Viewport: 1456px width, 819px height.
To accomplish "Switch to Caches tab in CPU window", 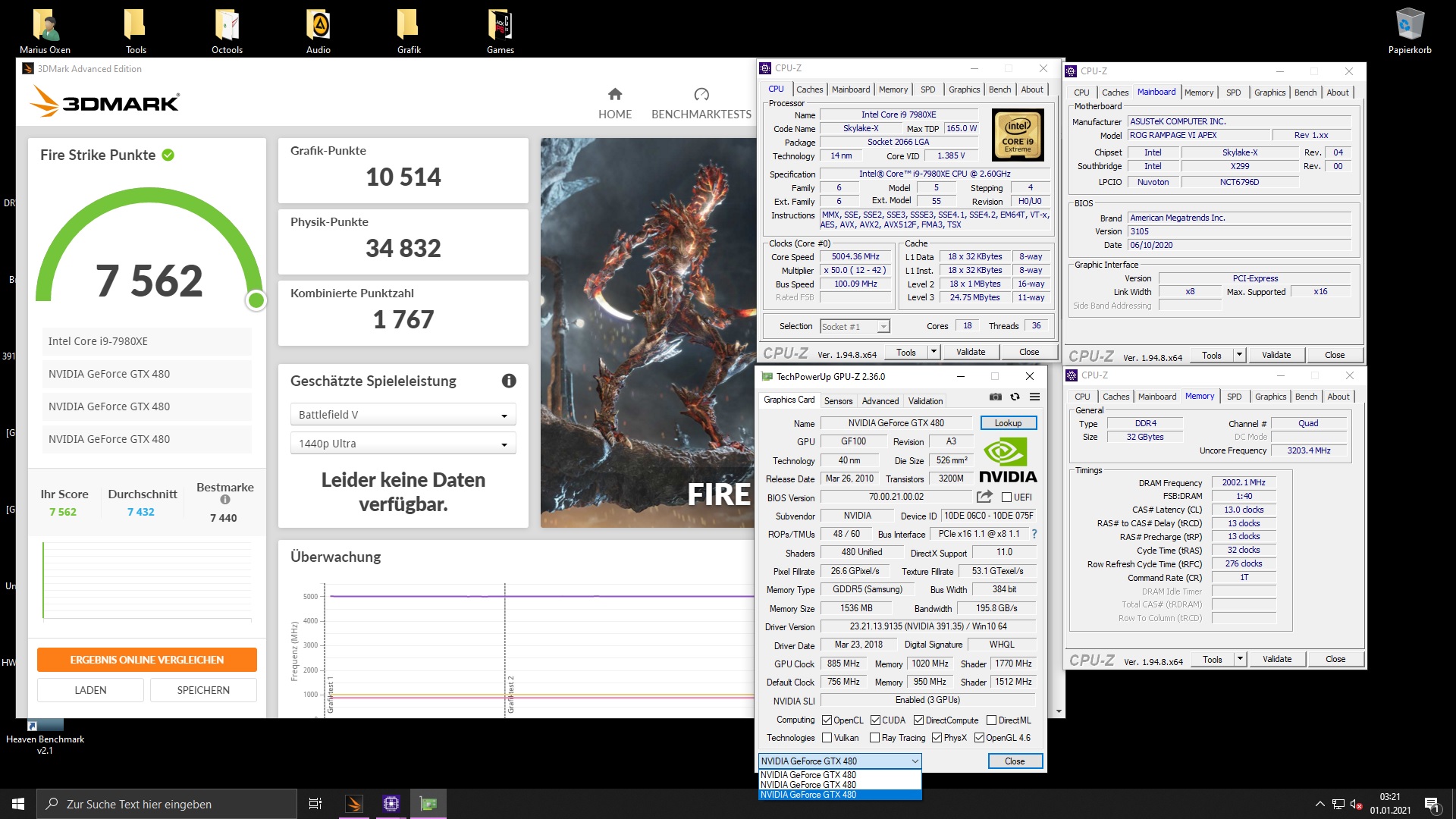I will click(x=809, y=89).
